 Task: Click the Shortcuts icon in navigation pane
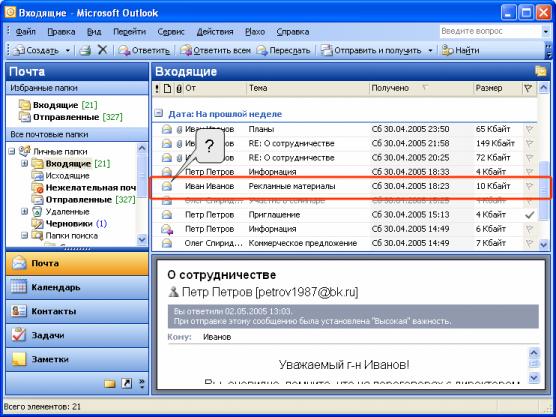point(127,383)
